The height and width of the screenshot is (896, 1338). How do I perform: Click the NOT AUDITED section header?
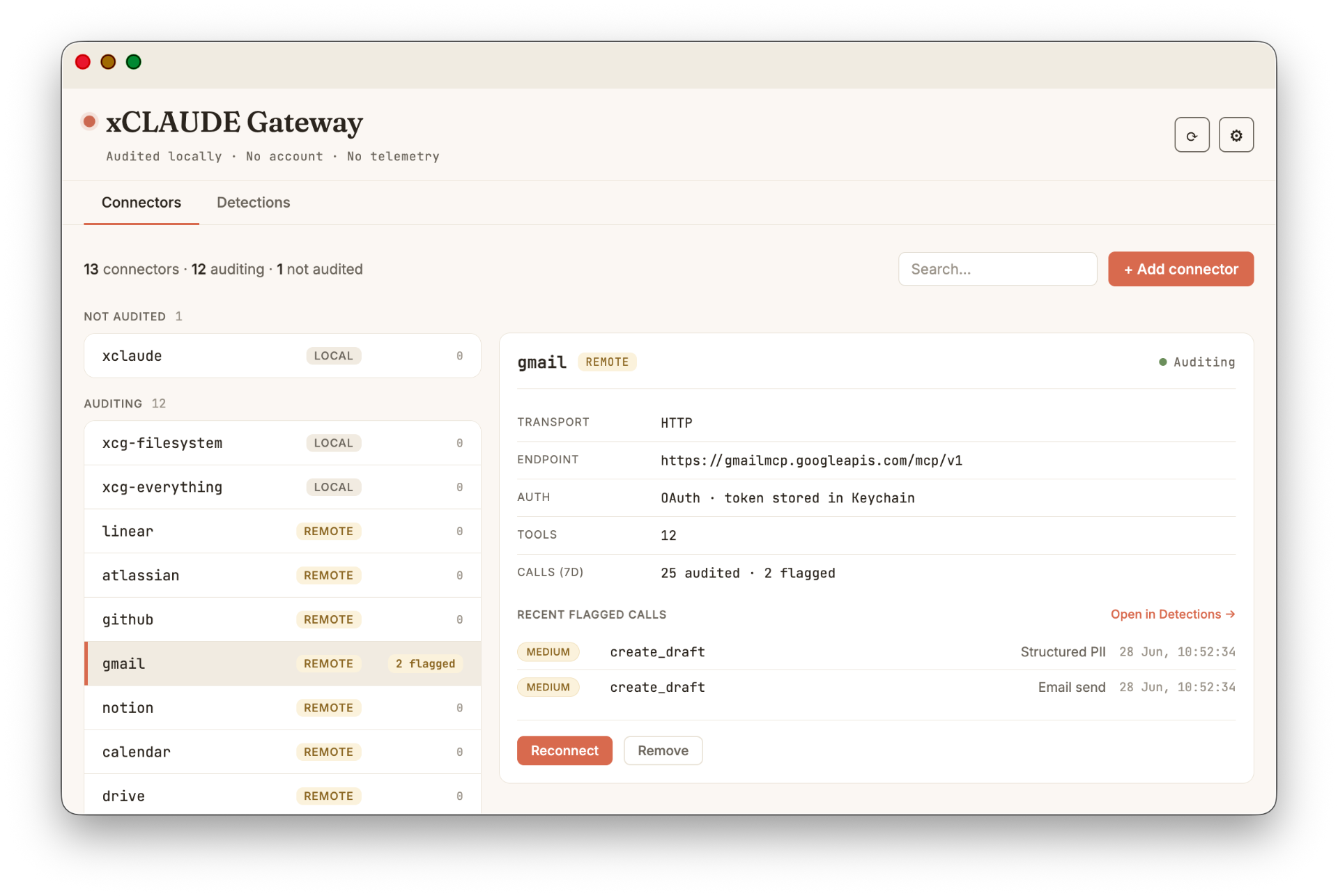click(132, 316)
